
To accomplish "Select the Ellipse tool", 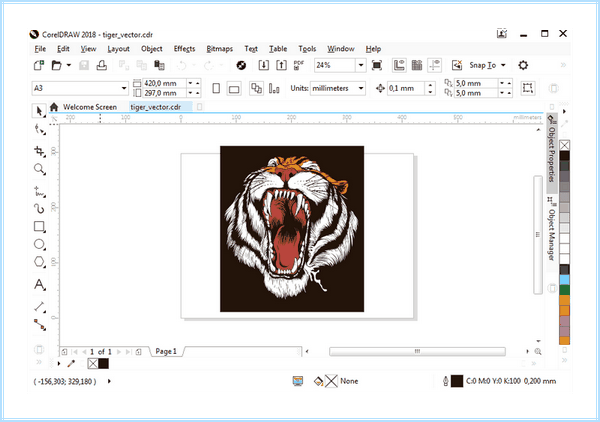I will 39,244.
